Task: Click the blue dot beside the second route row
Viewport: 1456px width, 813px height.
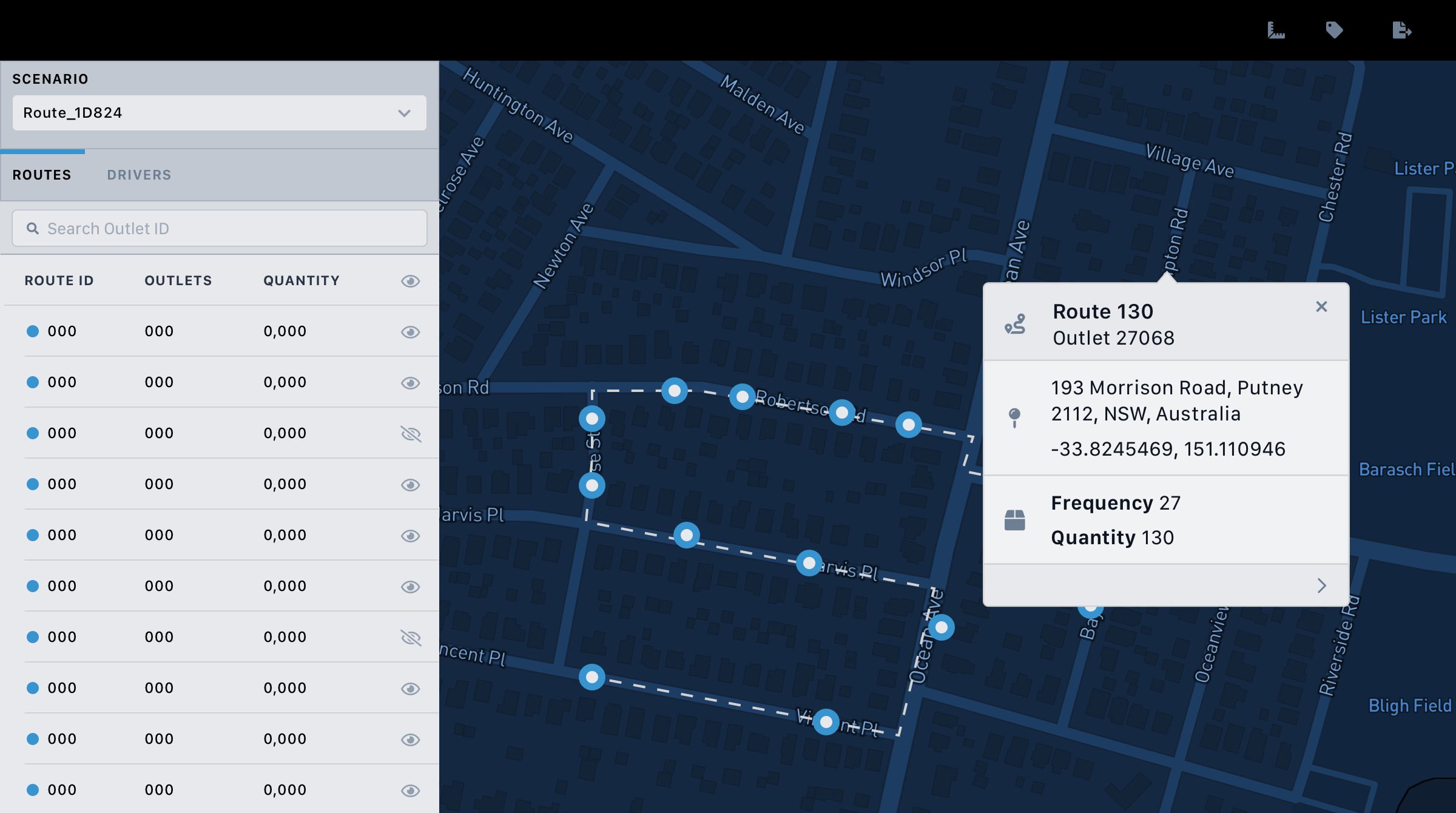Action: (x=32, y=382)
